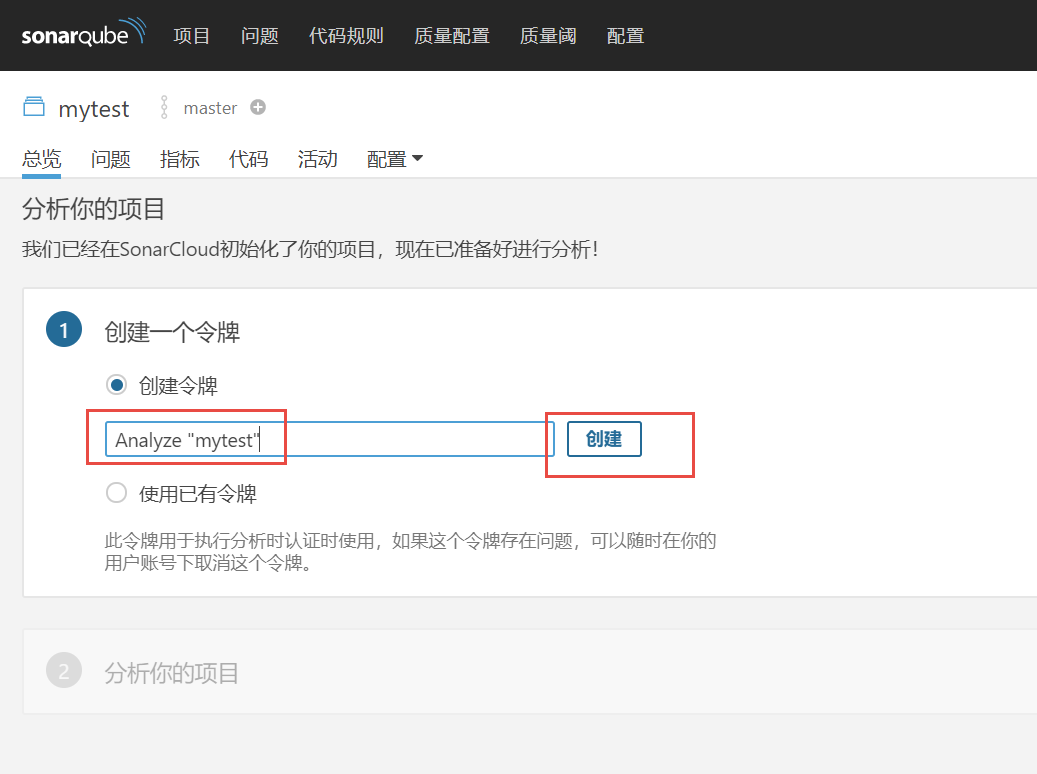Switch to the 指标 tab
1037x774 pixels.
coord(180,159)
